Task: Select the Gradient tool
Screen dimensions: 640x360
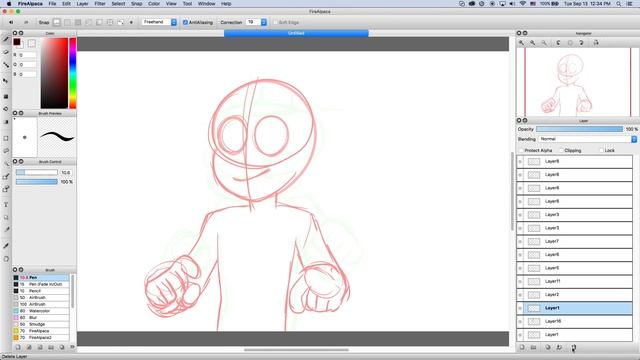Action: click(6, 122)
